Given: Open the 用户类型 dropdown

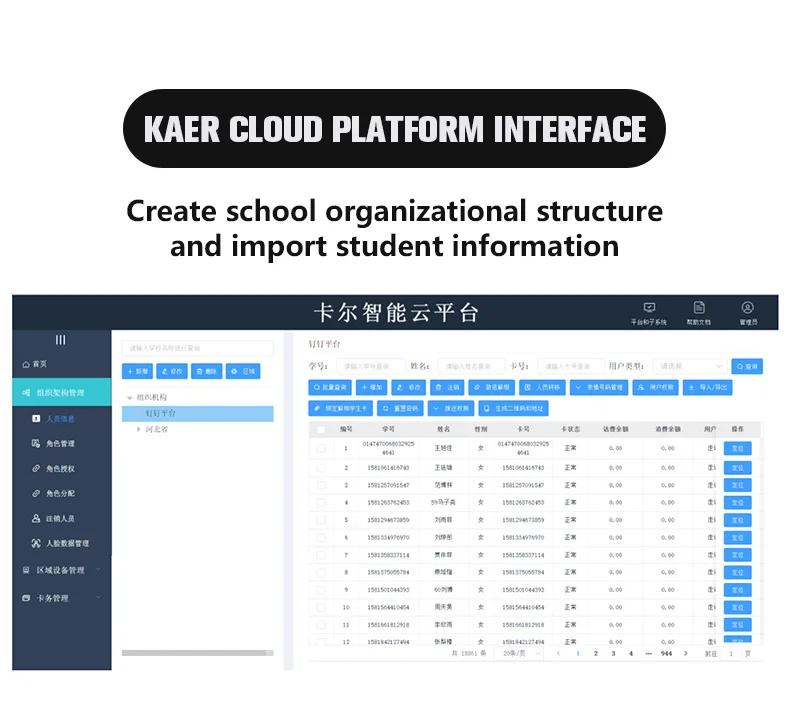Looking at the screenshot, I should click(x=690, y=366).
